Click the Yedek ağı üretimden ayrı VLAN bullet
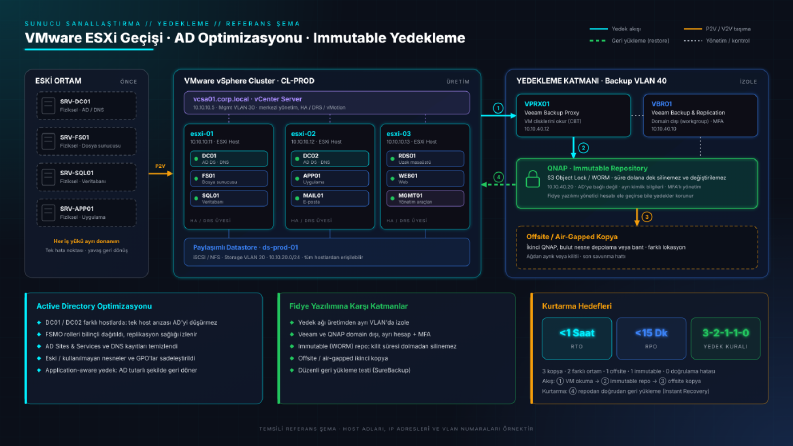Image resolution: width=793 pixels, height=446 pixels. pyautogui.click(x=350, y=323)
